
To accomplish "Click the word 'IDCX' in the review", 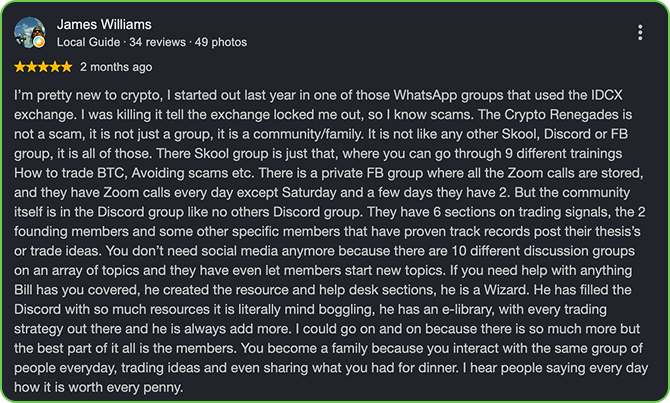I will pos(607,95).
